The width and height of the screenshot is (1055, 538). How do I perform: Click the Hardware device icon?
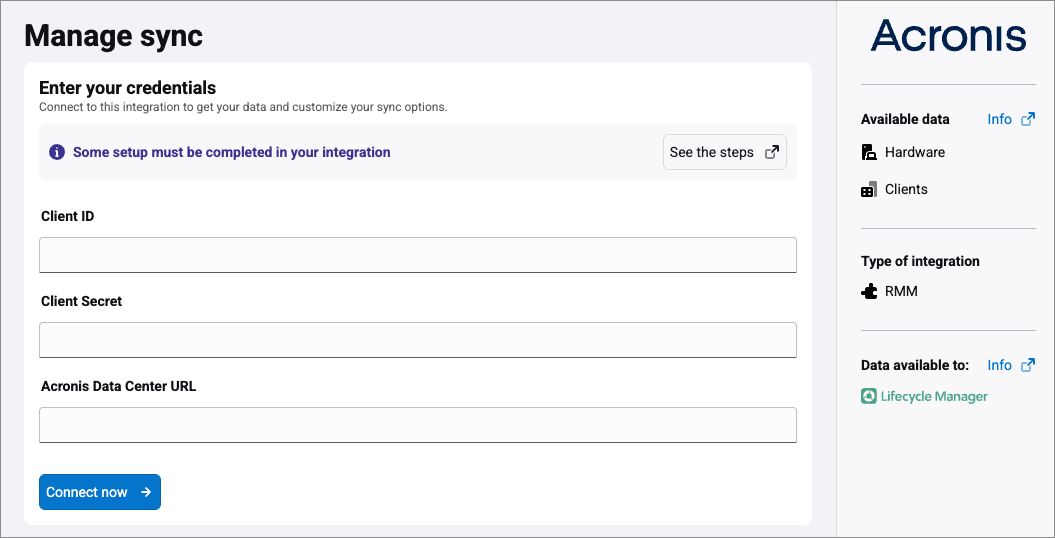pyautogui.click(x=869, y=152)
